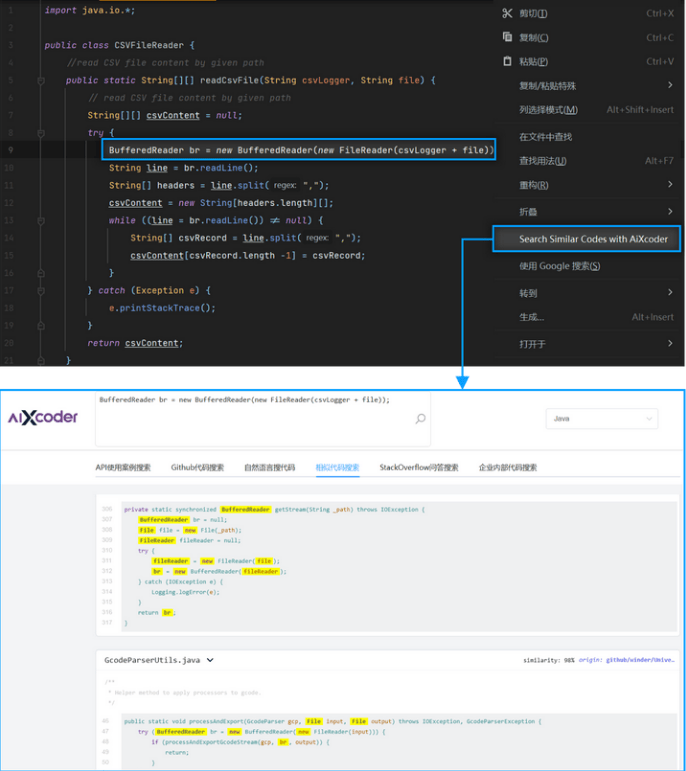
Task: Click the clipboard Paste icon in context menu
Action: (x=507, y=61)
